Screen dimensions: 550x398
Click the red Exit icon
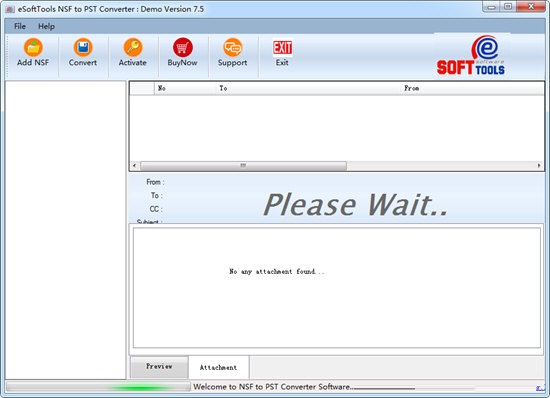(282, 47)
